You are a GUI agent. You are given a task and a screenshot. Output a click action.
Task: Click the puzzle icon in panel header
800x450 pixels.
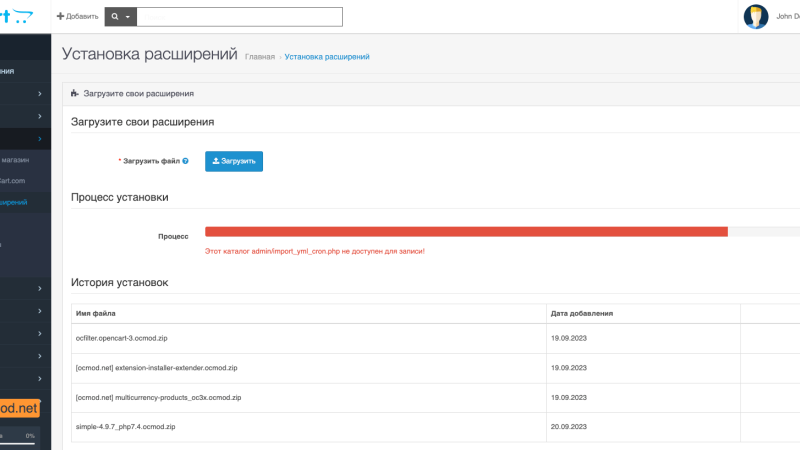tap(74, 93)
